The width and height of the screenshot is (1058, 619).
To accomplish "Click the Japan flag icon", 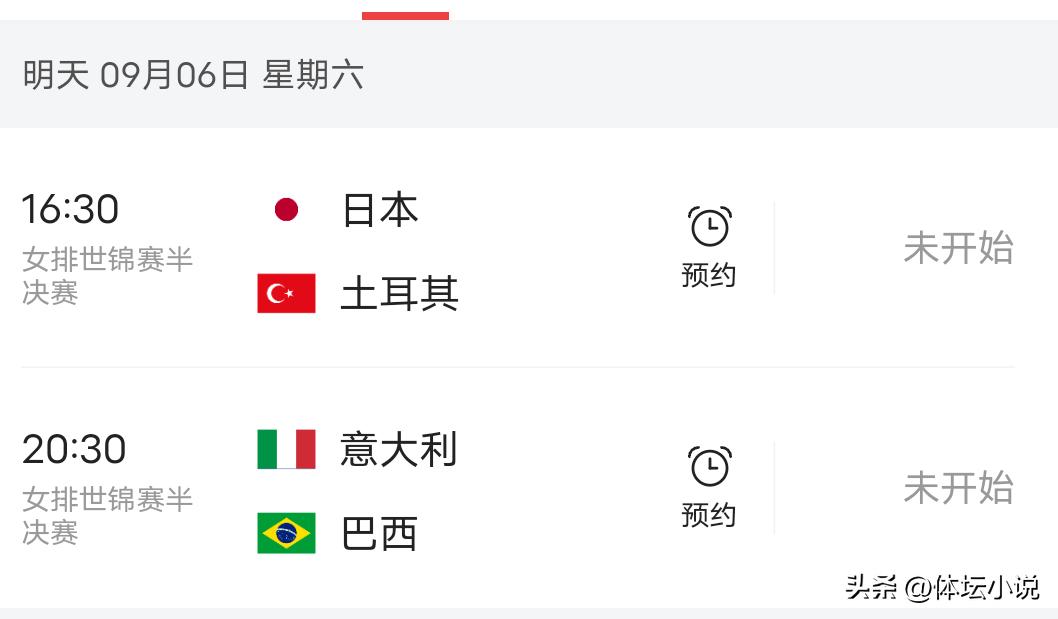I will (286, 209).
